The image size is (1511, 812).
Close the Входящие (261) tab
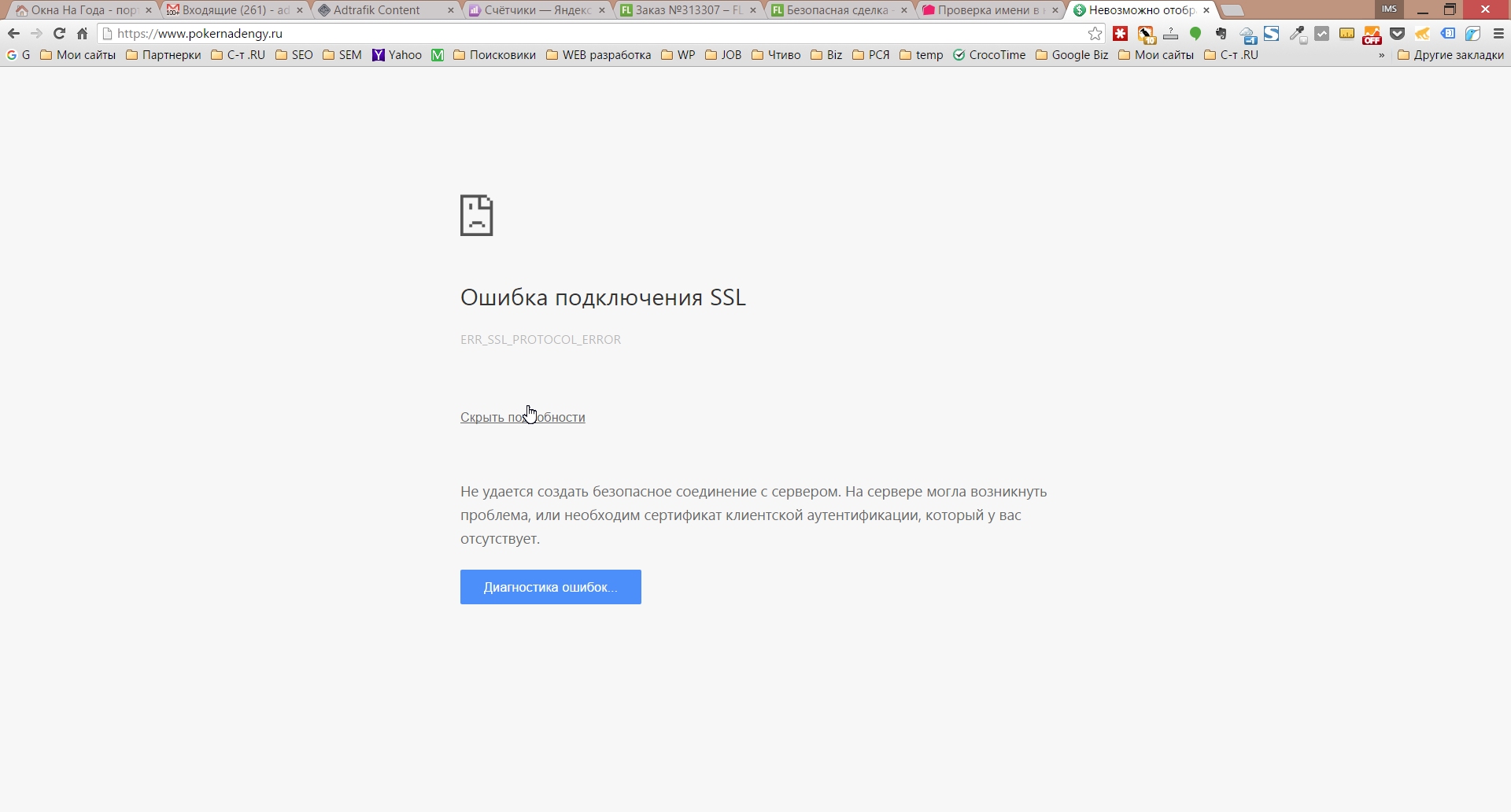(x=300, y=10)
